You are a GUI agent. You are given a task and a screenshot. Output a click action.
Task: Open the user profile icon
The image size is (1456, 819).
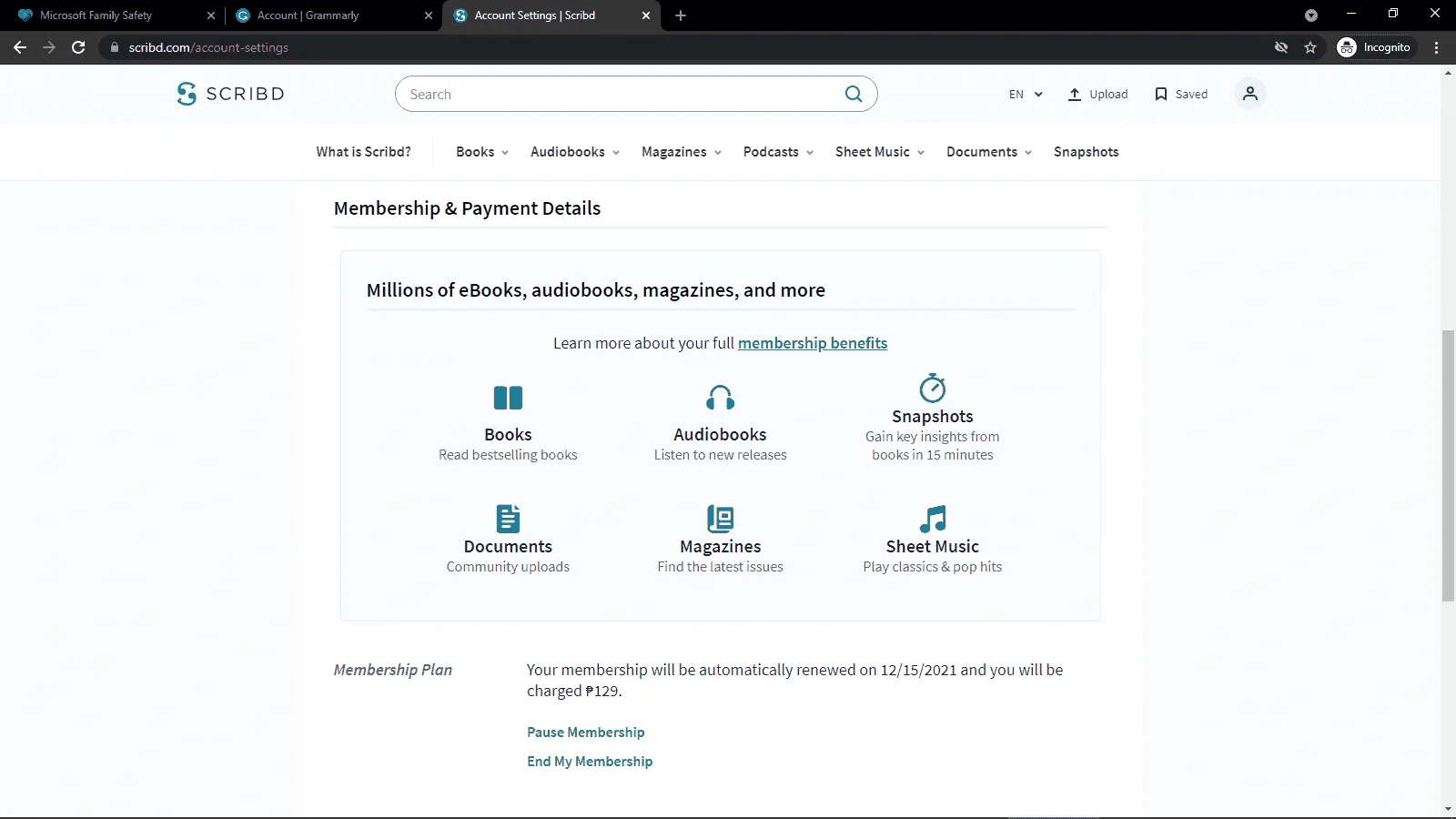pos(1250,94)
